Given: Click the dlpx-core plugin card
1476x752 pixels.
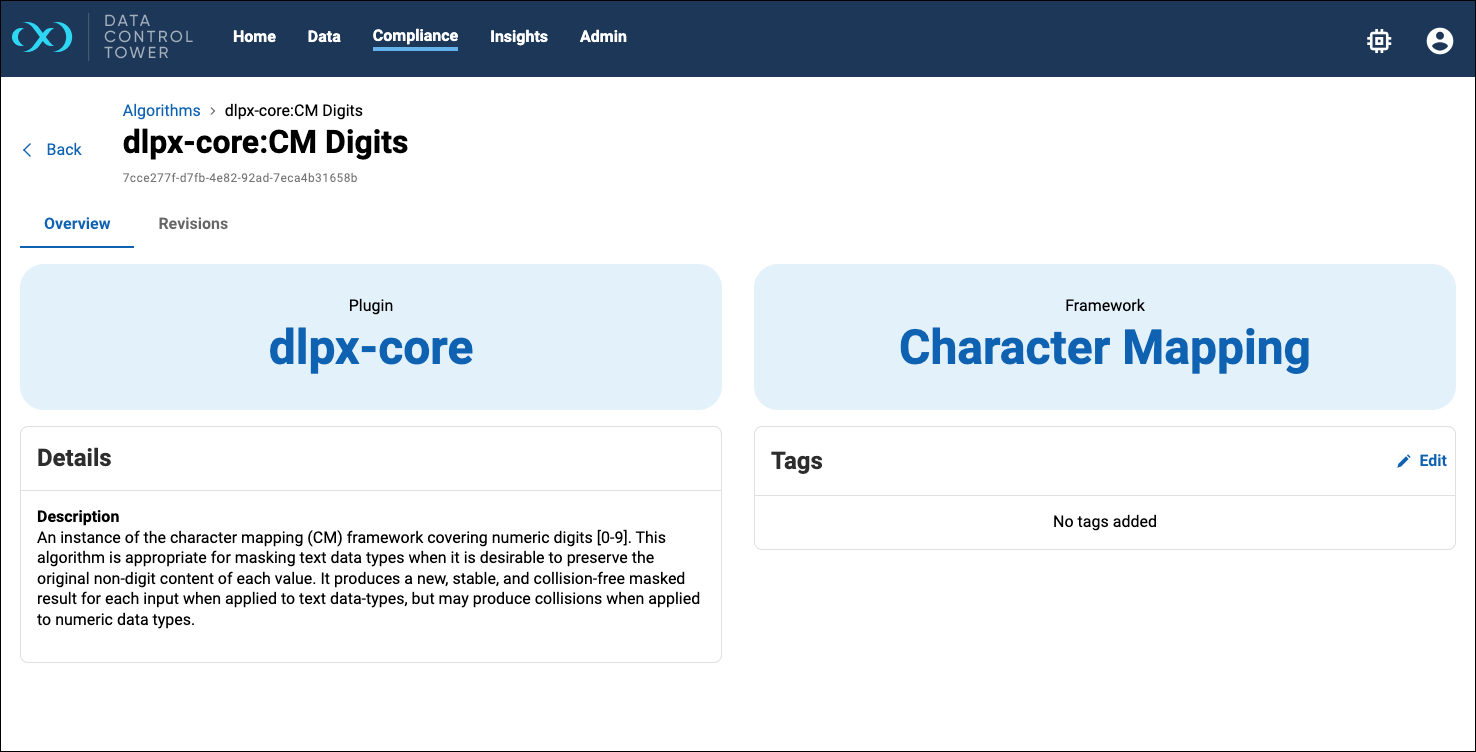Looking at the screenshot, I should coord(370,337).
